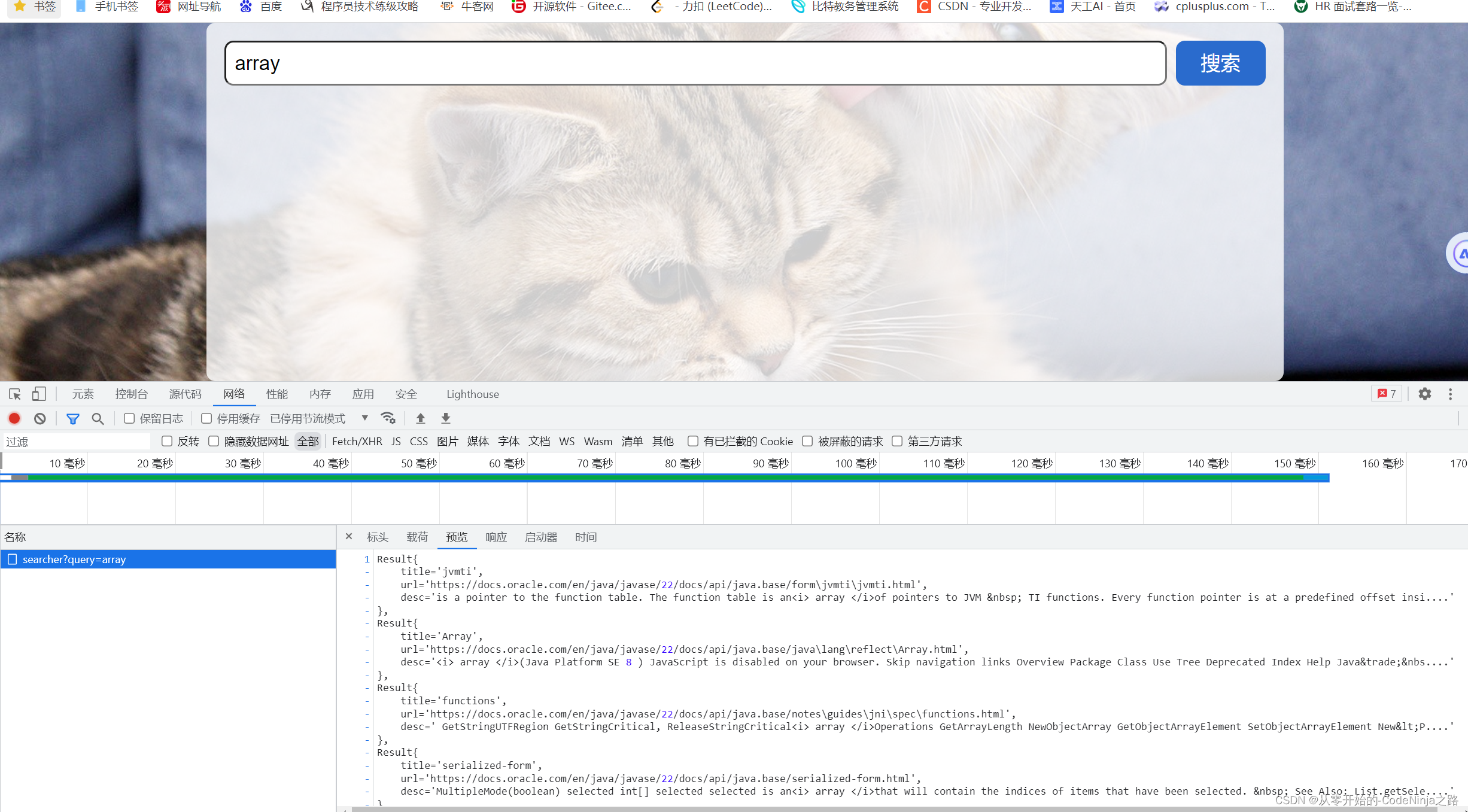Screen dimensions: 1468x812
Task: Open DevTools settings gear icon
Action: [1425, 394]
